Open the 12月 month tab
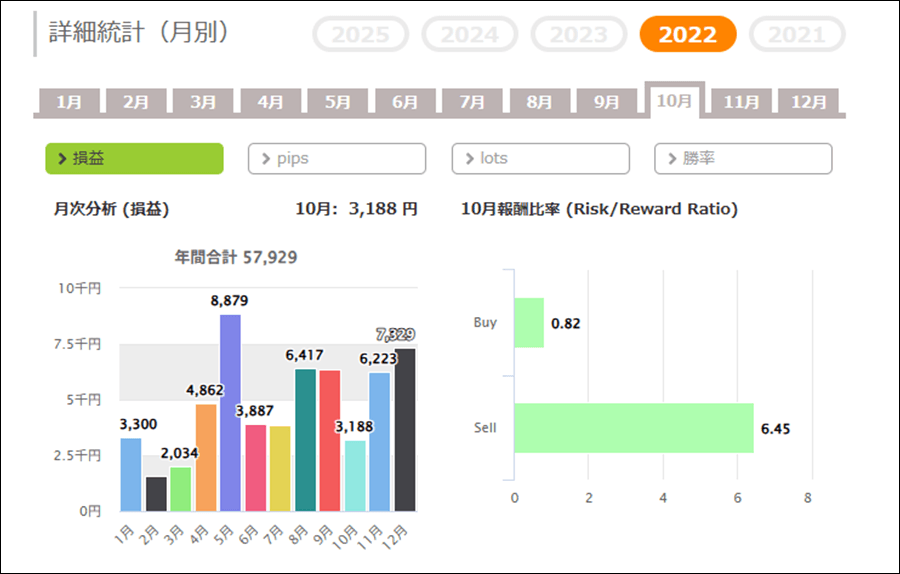This screenshot has height=574, width=900. pos(808,102)
